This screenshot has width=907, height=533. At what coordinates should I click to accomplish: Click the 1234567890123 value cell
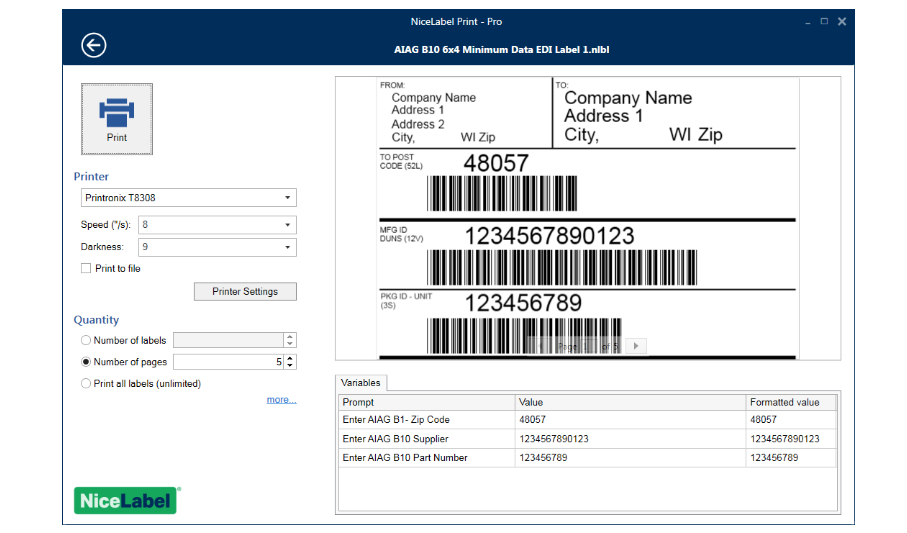click(x=631, y=439)
